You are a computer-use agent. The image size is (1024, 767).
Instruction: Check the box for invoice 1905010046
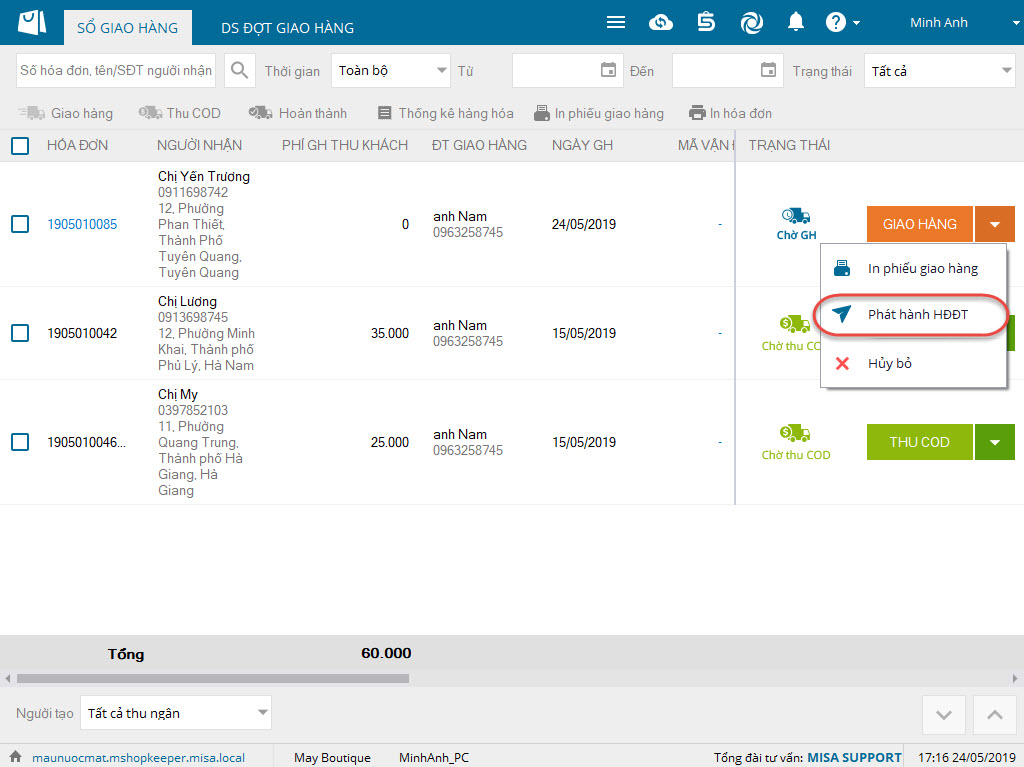pos(20,442)
